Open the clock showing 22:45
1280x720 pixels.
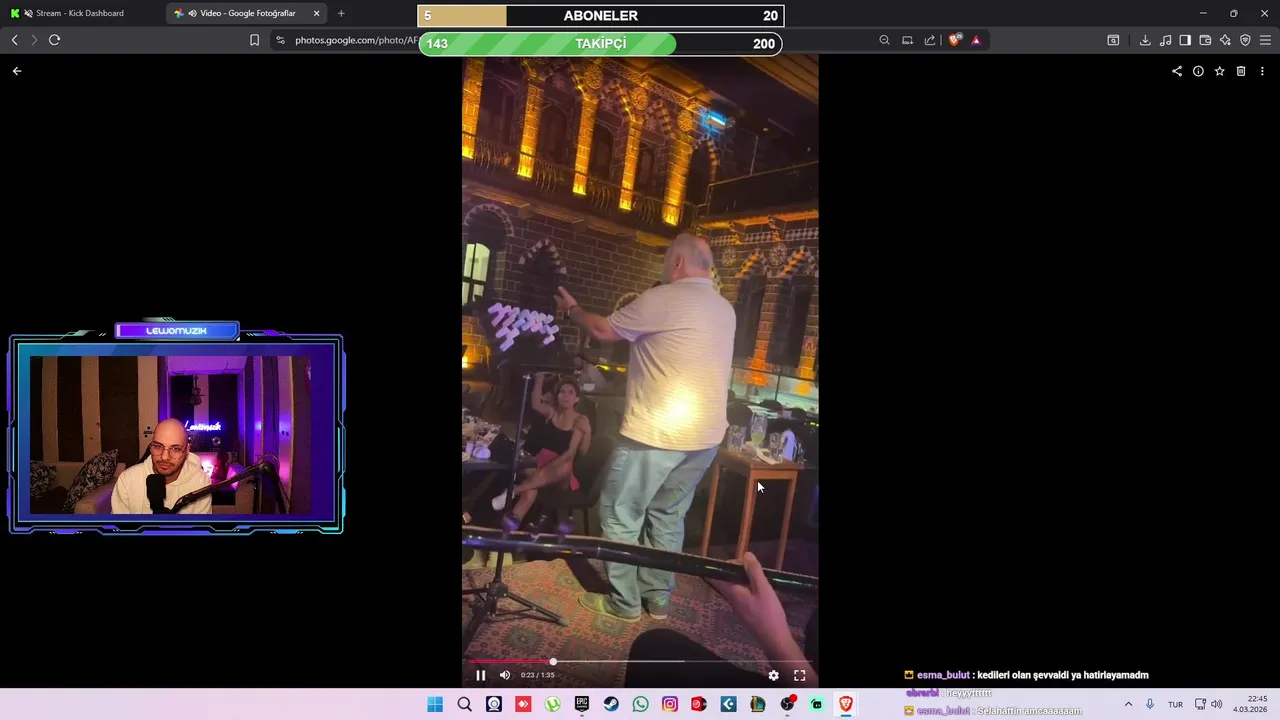click(1251, 704)
